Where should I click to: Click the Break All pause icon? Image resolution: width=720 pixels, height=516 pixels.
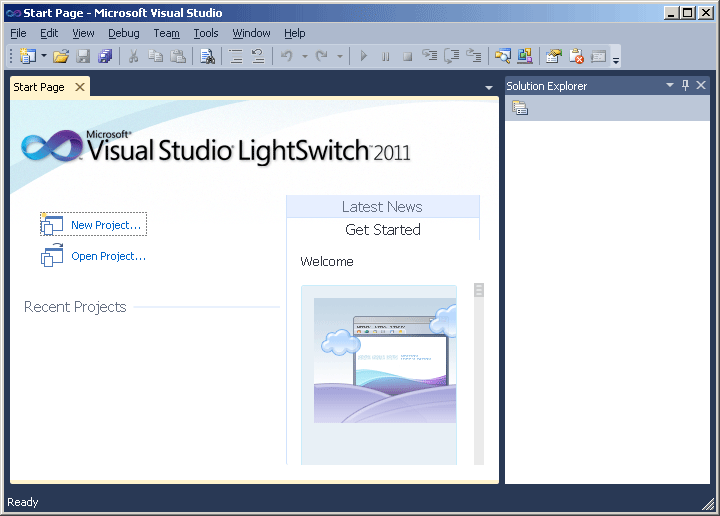386,56
